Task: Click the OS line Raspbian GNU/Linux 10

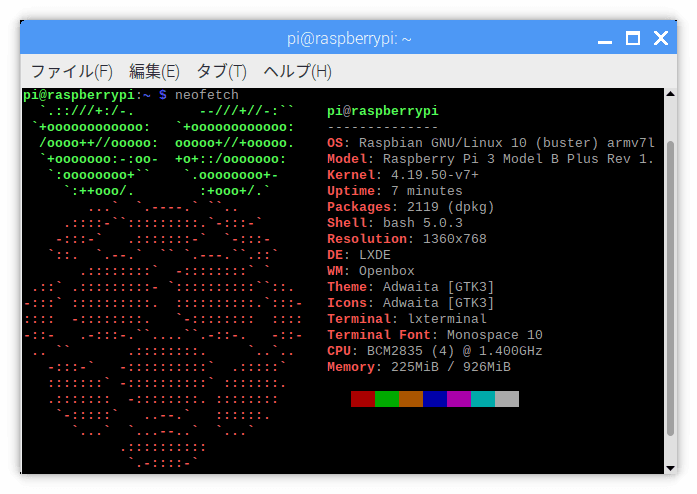Action: click(x=491, y=143)
